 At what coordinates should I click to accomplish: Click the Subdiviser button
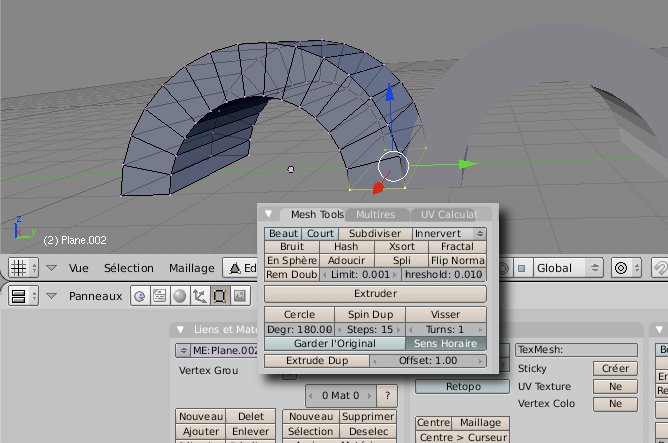[375, 233]
